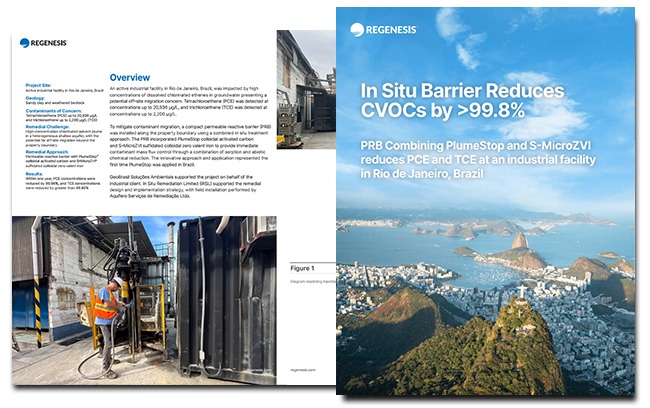Click the 'Figure 1' caption

coord(302,268)
